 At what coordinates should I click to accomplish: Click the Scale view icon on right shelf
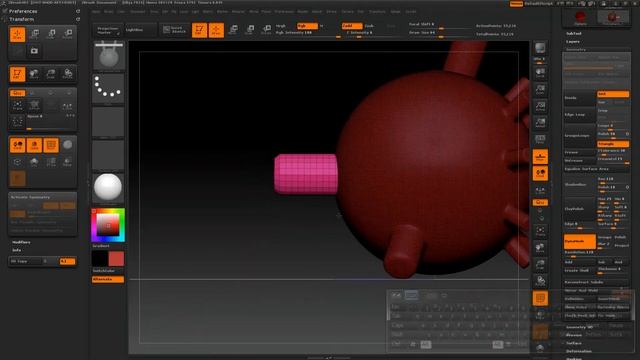click(x=540, y=264)
